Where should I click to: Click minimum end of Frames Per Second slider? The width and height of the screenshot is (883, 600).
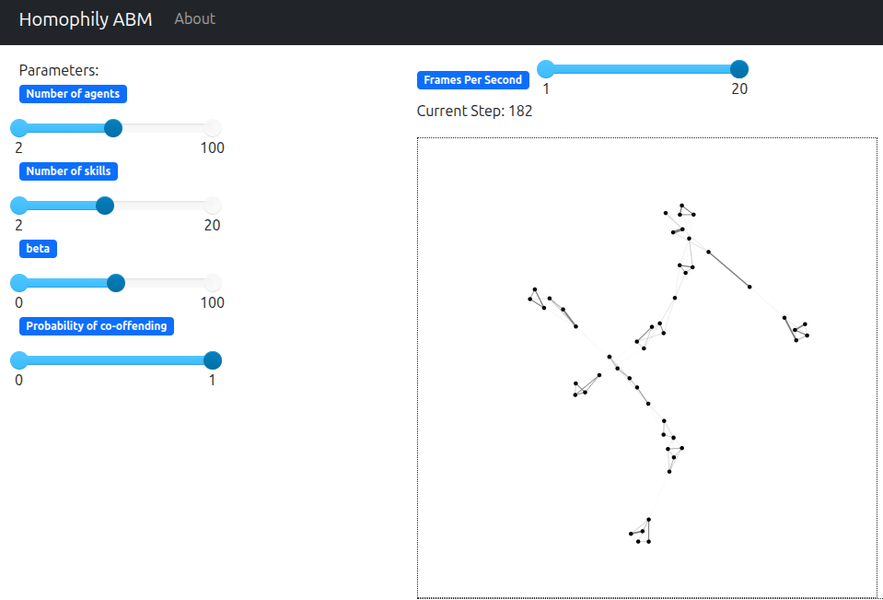[546, 69]
